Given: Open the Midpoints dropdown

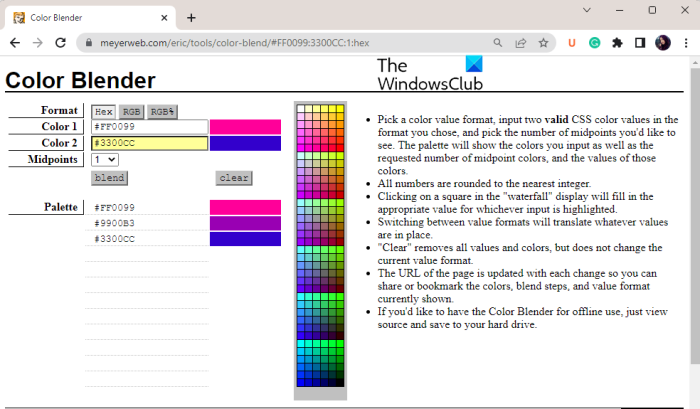Looking at the screenshot, I should click(105, 159).
